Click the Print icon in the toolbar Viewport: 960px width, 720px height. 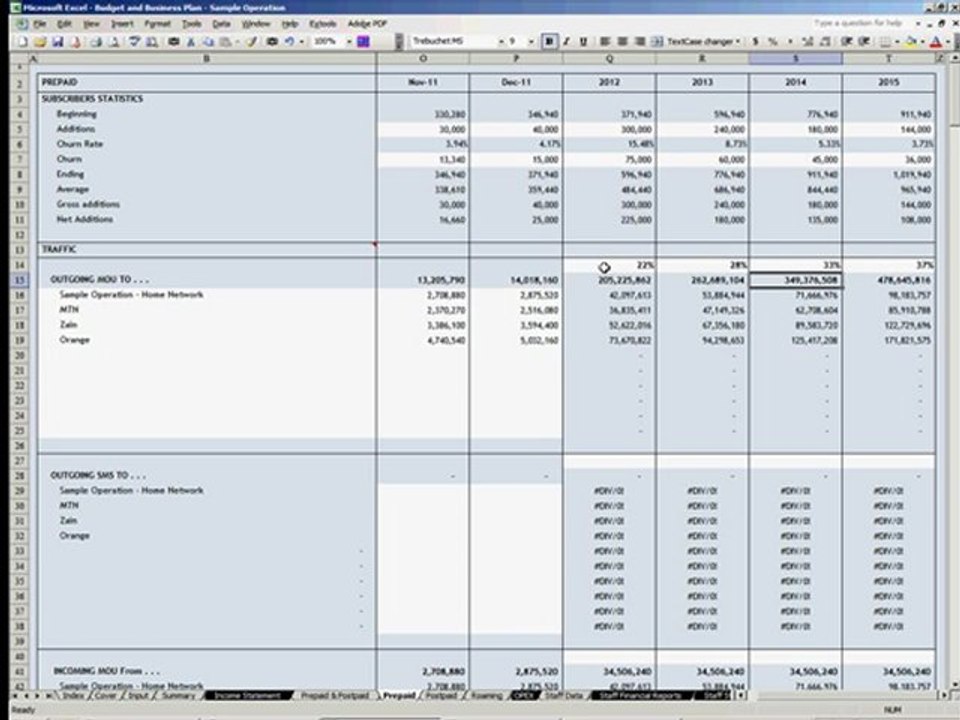pos(96,42)
